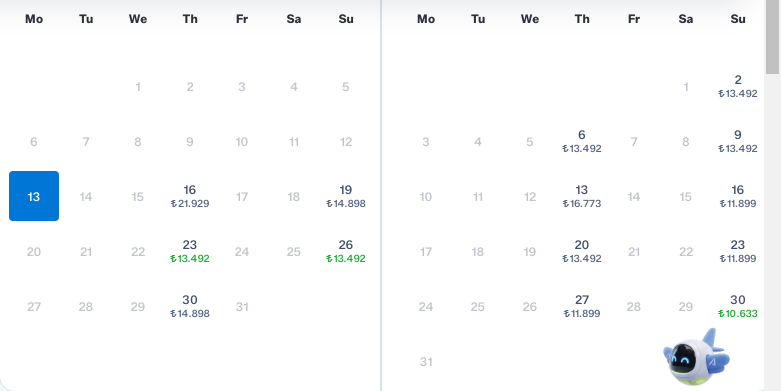781x391 pixels.
Task: Select Sunday 26 with green ₺13.492 price
Action: pyautogui.click(x=346, y=251)
